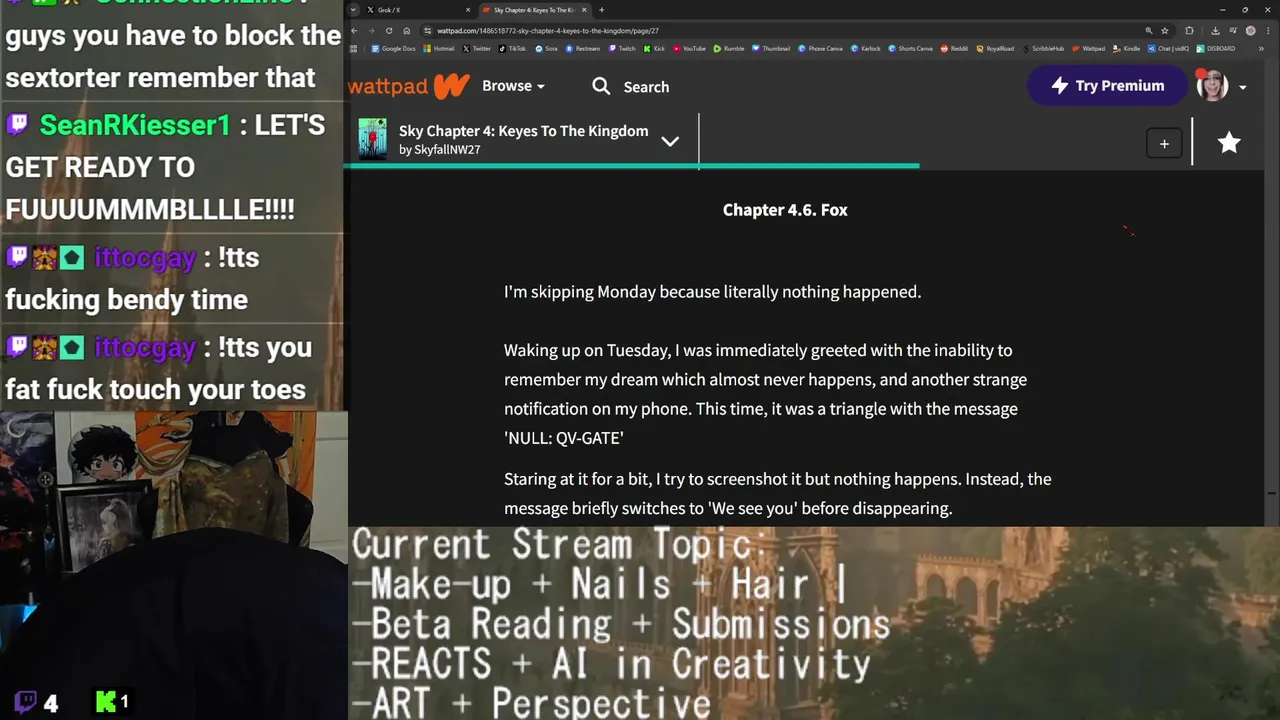Viewport: 1280px width, 720px height.
Task: Open the Phone Canva bookmark
Action: [819, 49]
